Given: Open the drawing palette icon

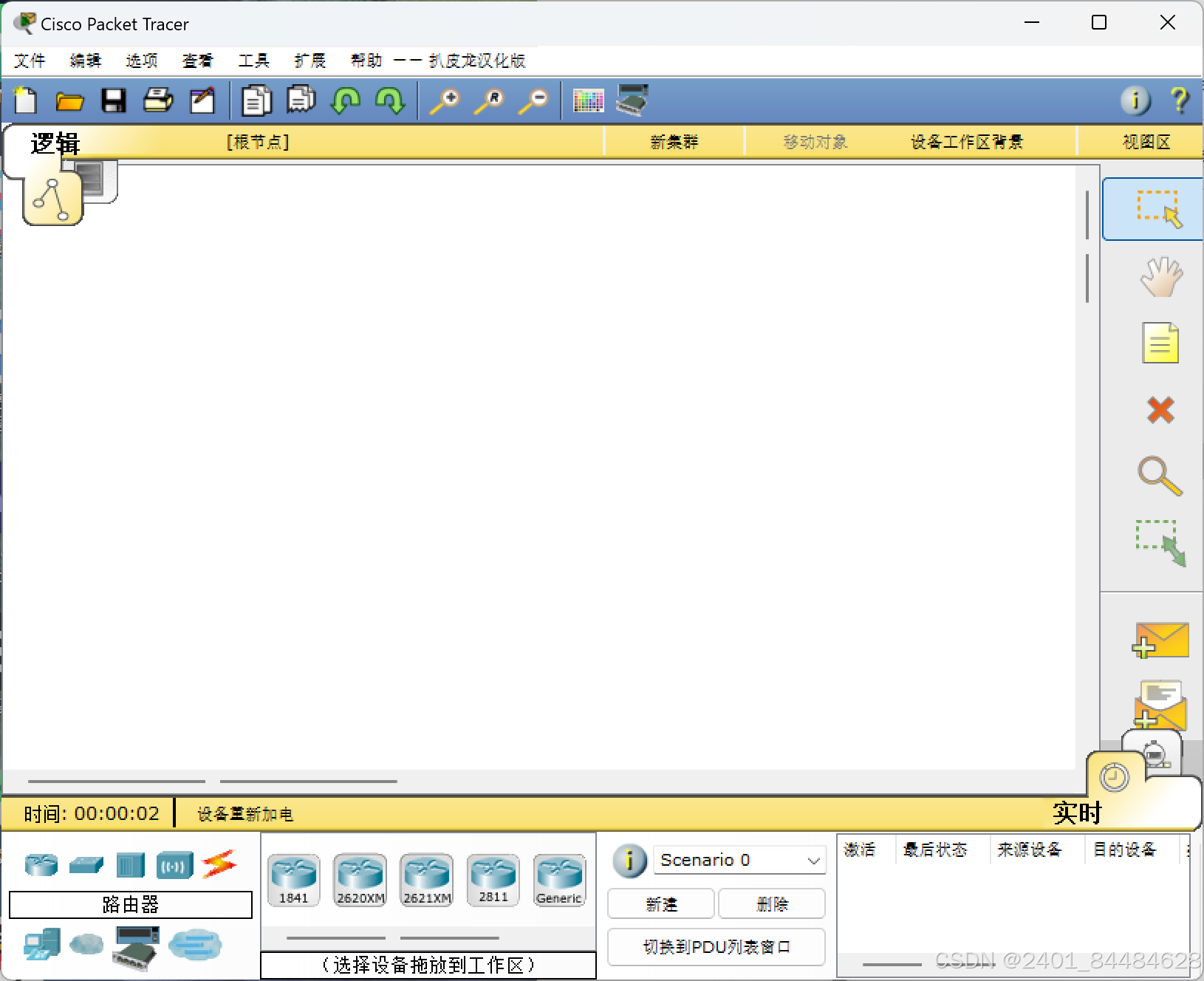Looking at the screenshot, I should 588,100.
